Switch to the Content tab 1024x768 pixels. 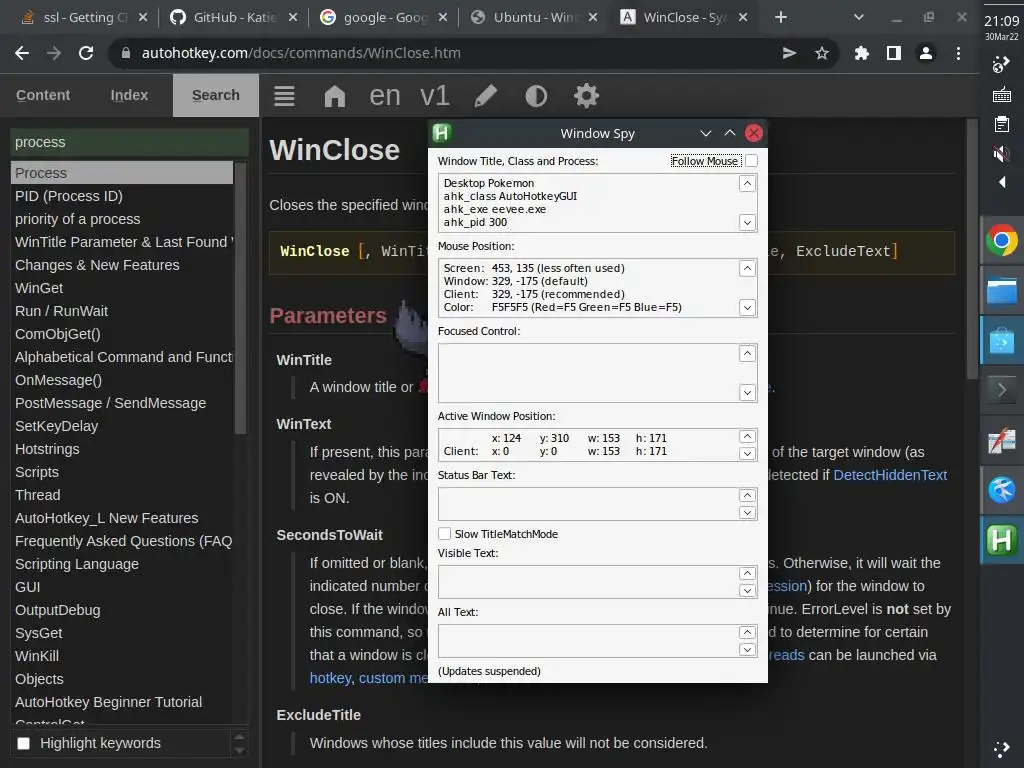tap(42, 95)
